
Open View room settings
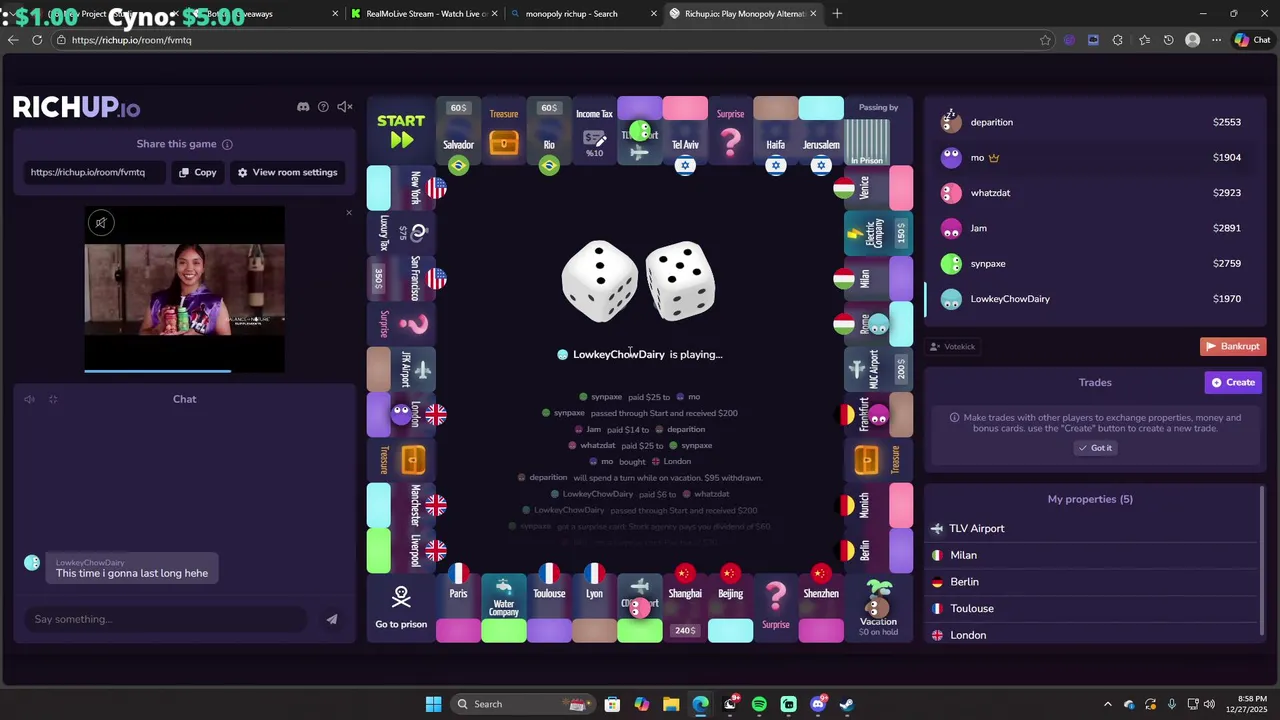pos(288,172)
